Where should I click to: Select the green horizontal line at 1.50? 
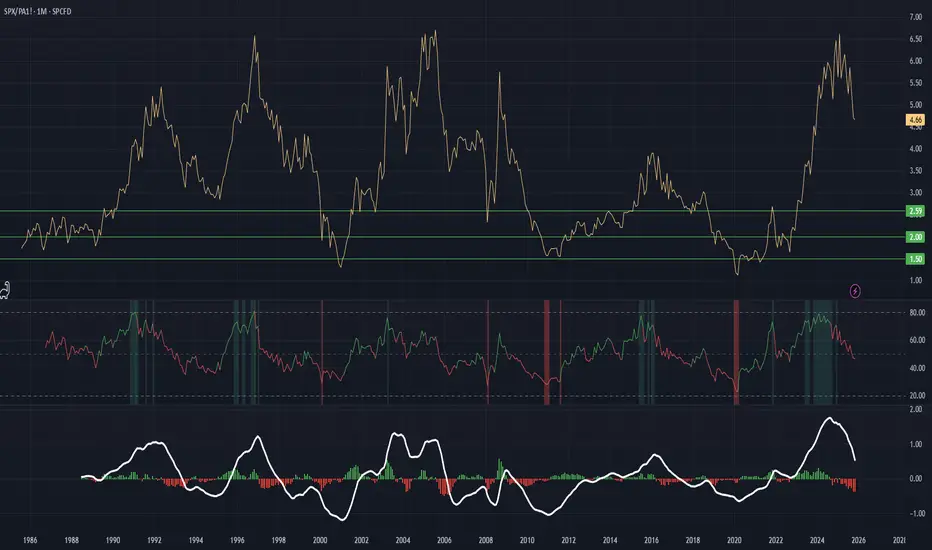452,259
